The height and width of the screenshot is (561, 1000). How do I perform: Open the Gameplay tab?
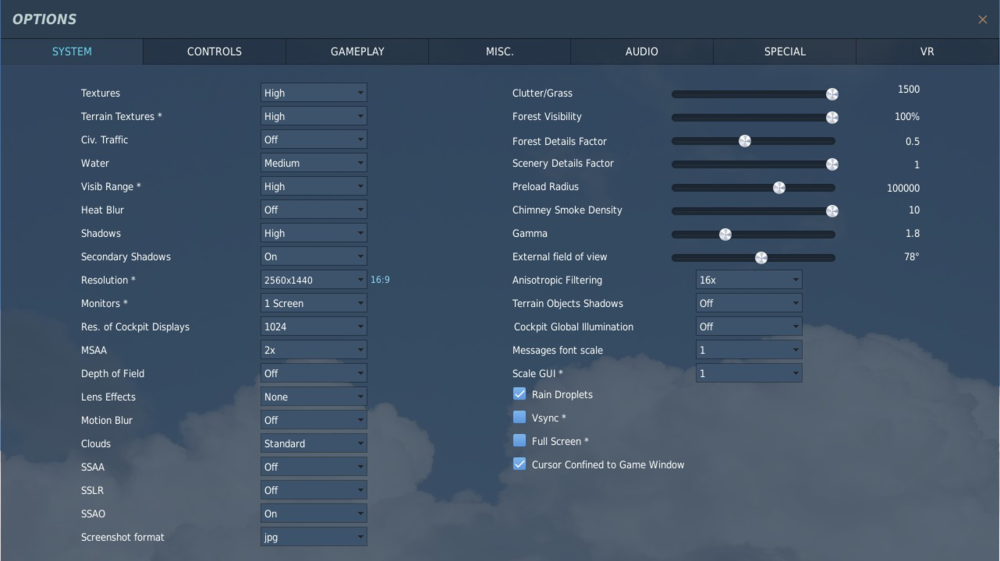[x=357, y=52]
